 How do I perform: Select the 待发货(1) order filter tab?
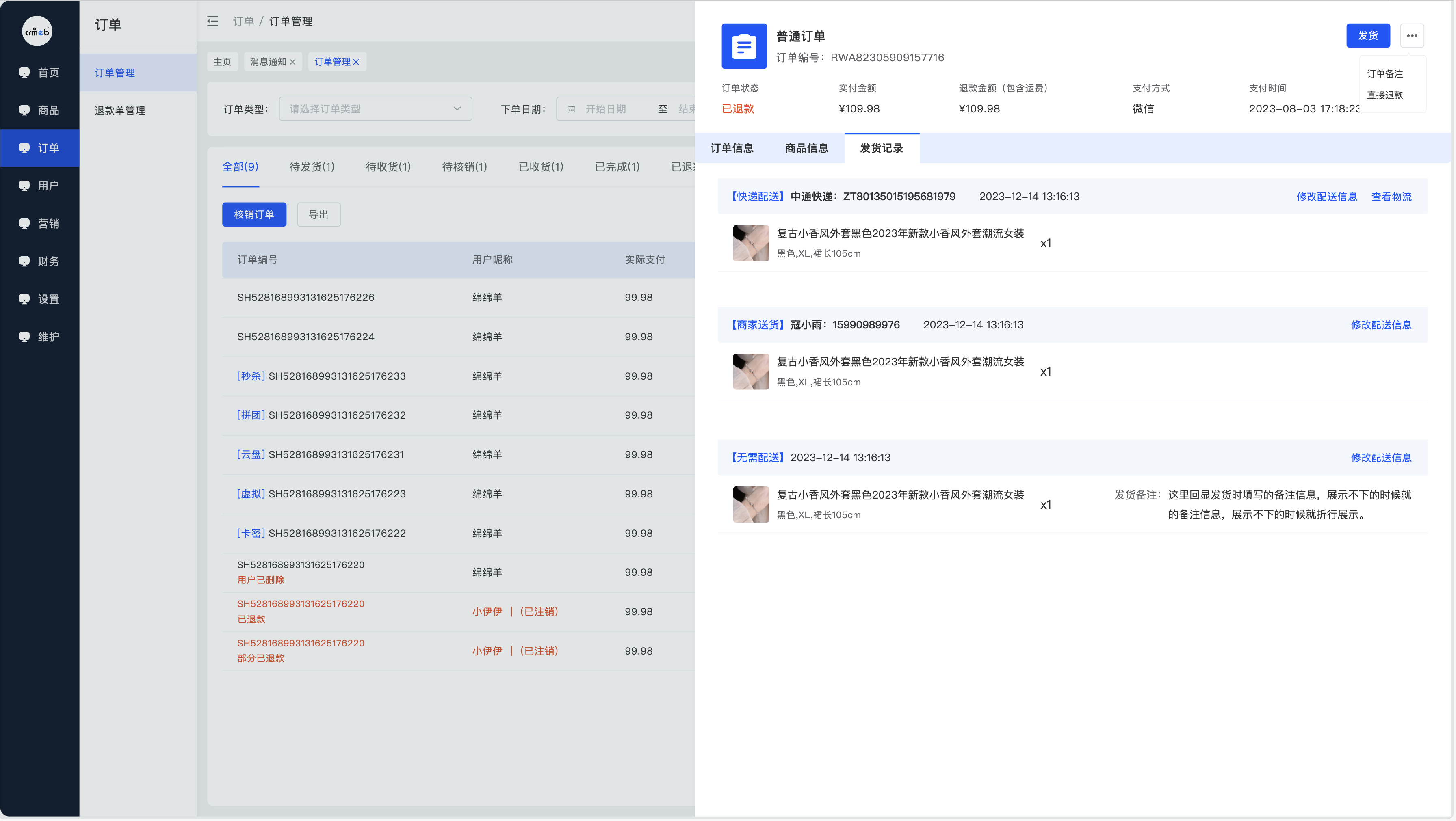coord(312,167)
